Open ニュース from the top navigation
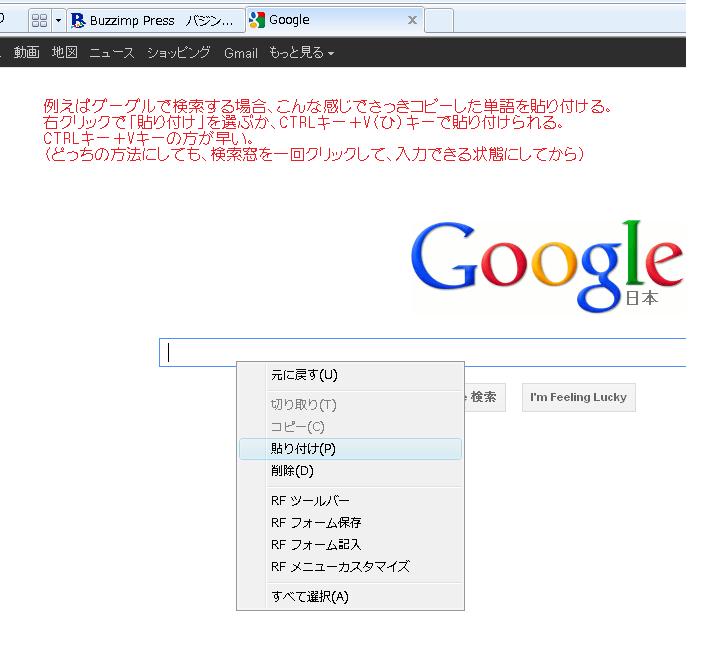 point(111,53)
